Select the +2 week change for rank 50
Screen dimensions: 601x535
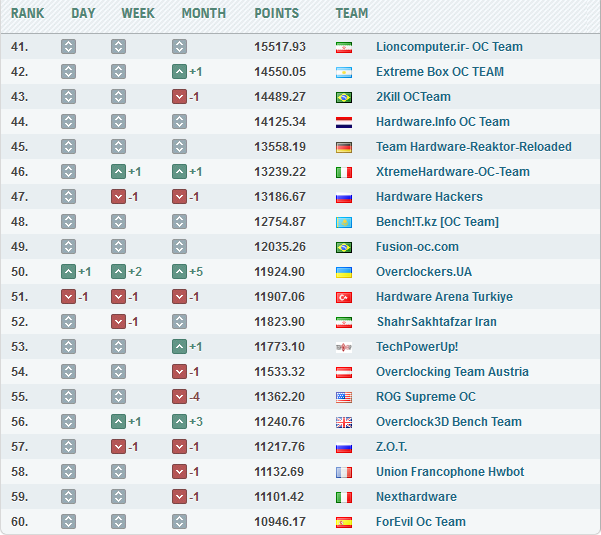tap(135, 272)
